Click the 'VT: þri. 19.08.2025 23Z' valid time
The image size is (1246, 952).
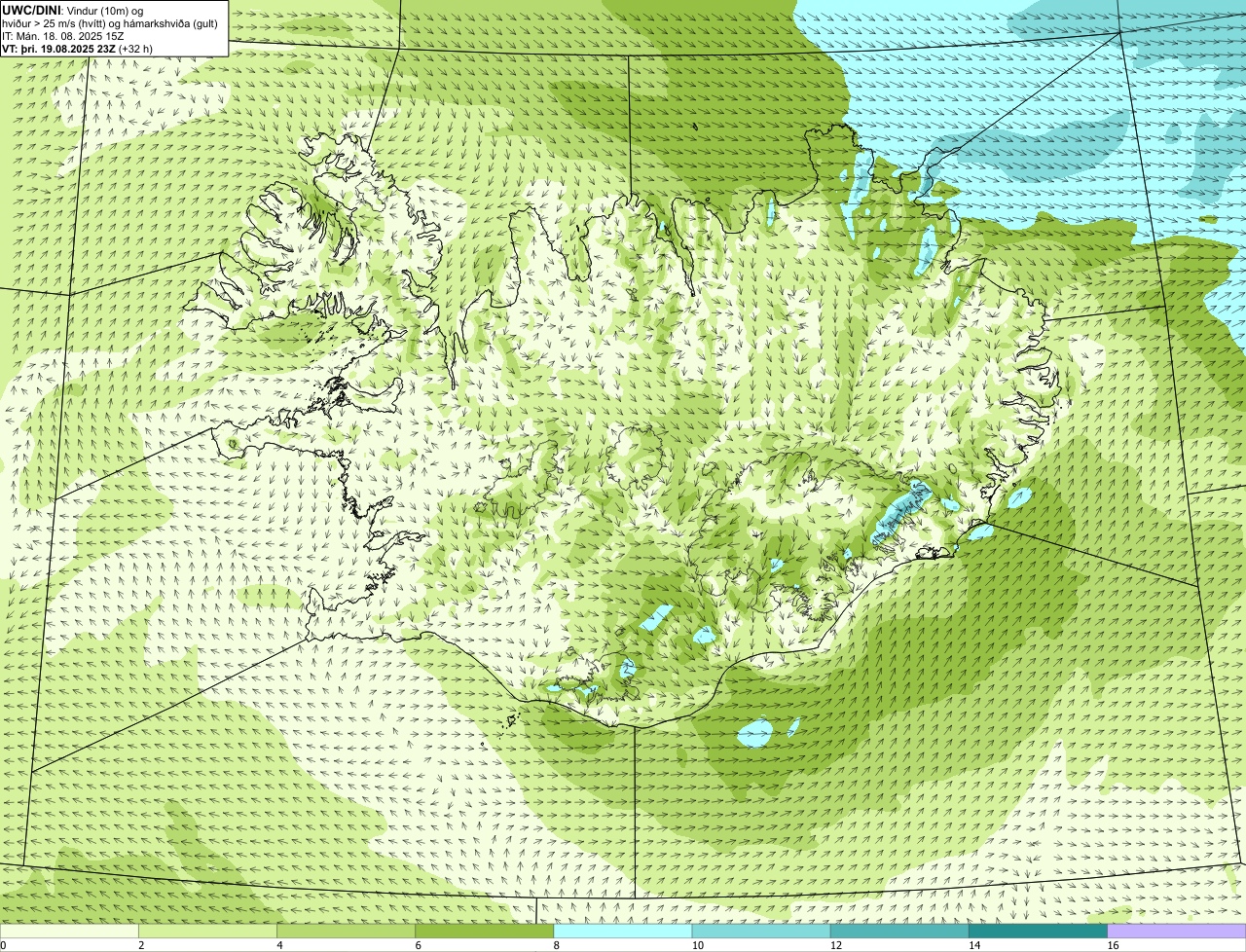(58, 49)
